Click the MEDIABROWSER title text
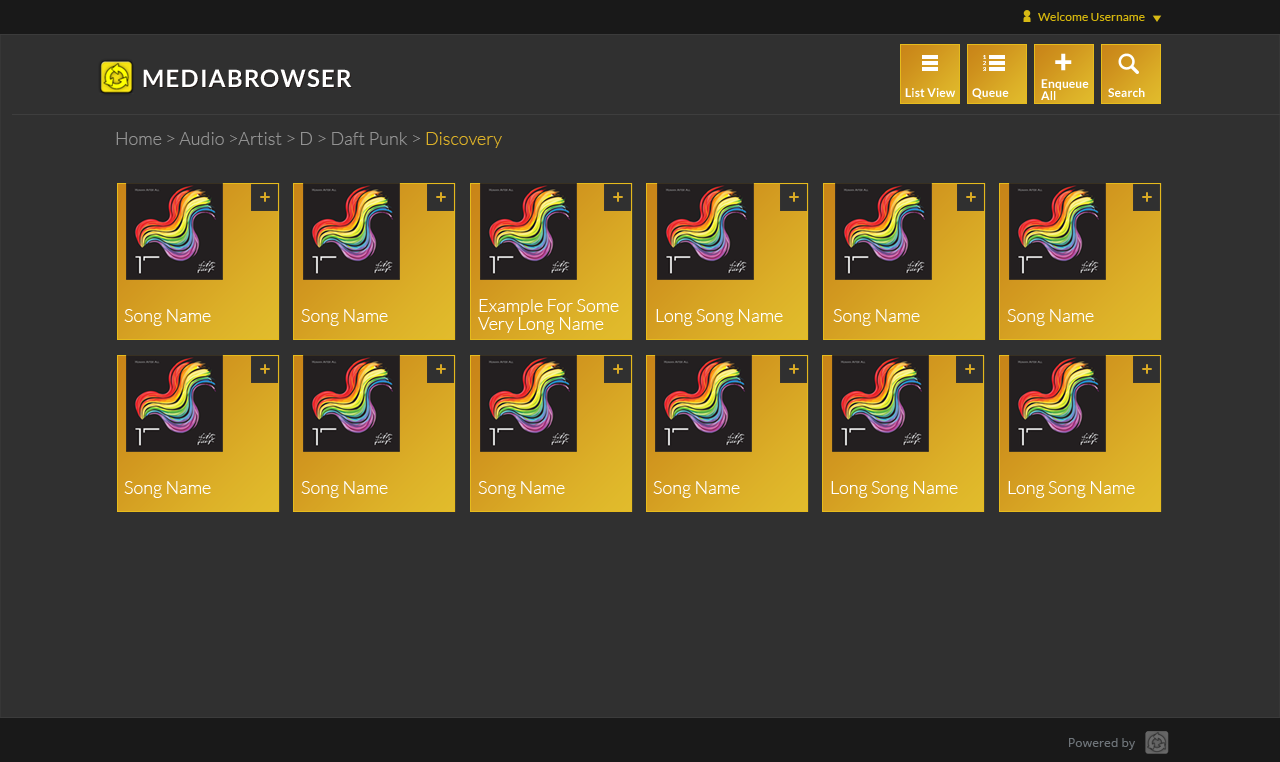The image size is (1280, 762). click(x=247, y=78)
